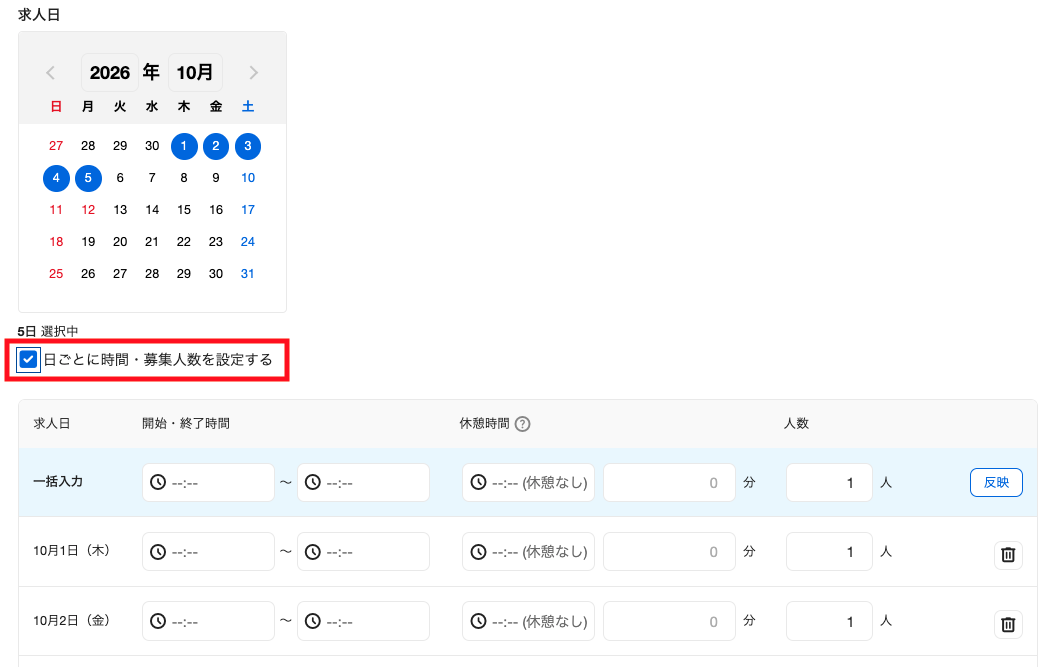The height and width of the screenshot is (667, 1055).
Task: Click the 開始・終了時間 column header
Action: pos(186,423)
